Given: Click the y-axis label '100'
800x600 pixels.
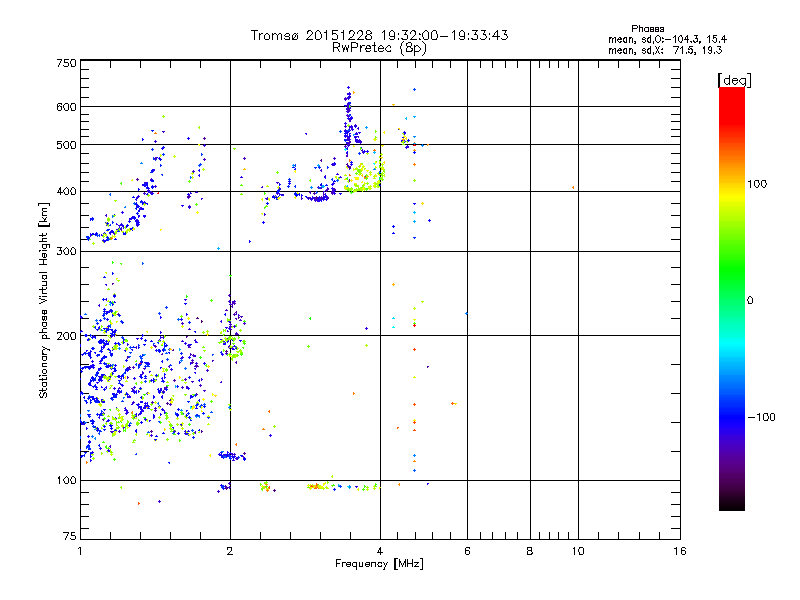Looking at the screenshot, I should point(66,481).
